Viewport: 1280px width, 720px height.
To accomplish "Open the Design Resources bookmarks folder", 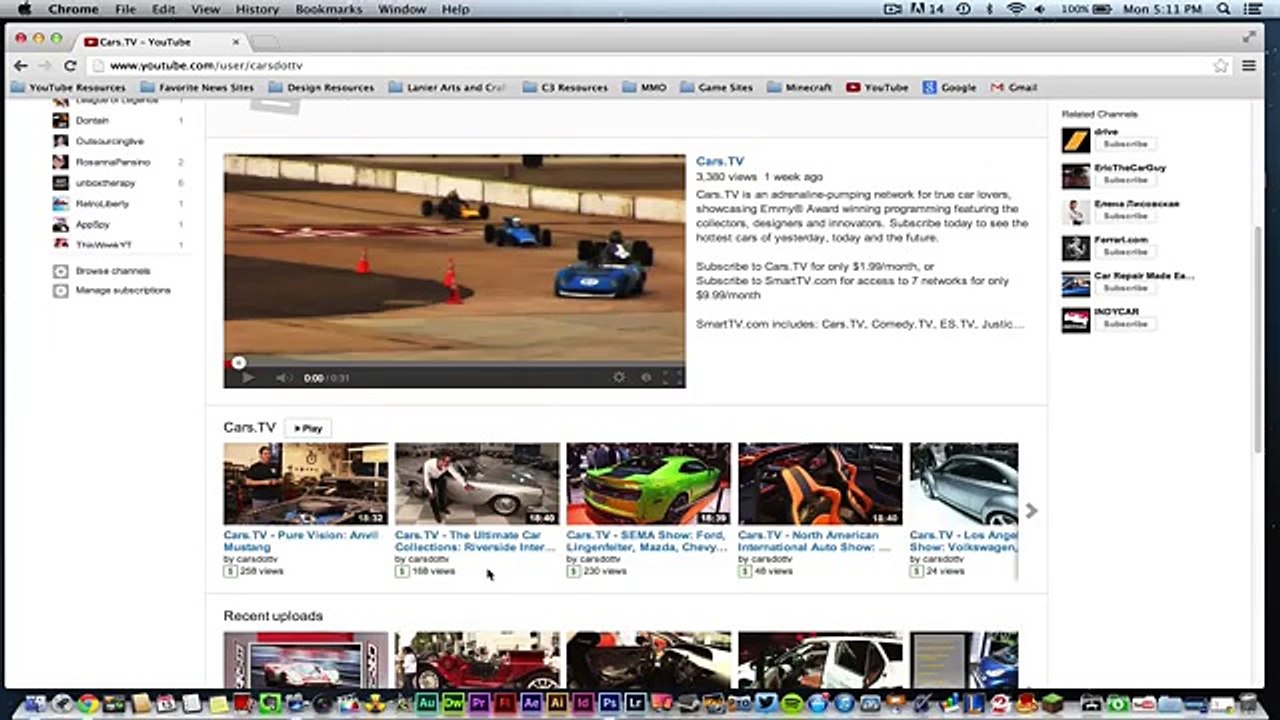I will click(320, 88).
